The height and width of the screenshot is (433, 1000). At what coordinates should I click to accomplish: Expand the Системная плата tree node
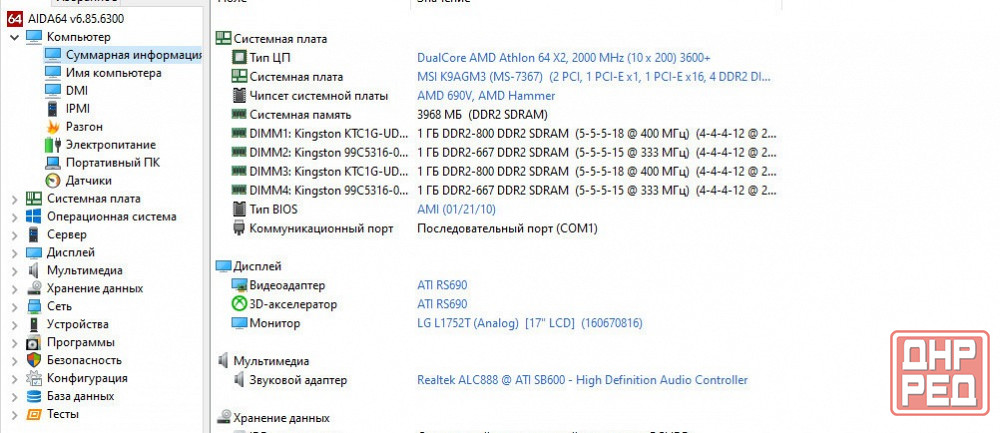pyautogui.click(x=15, y=199)
